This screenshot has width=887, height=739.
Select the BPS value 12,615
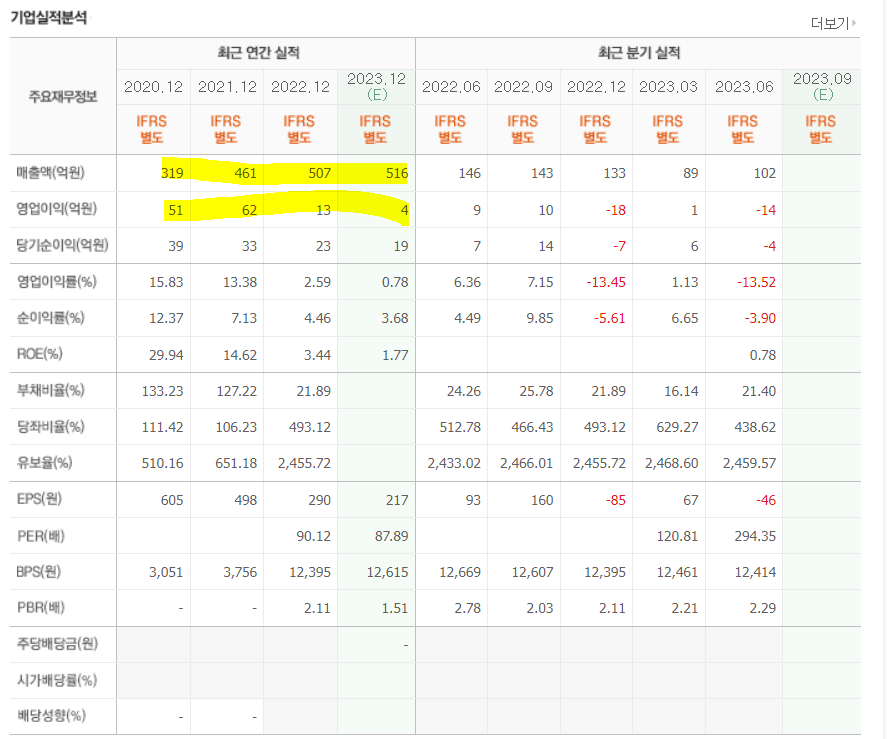point(387,573)
